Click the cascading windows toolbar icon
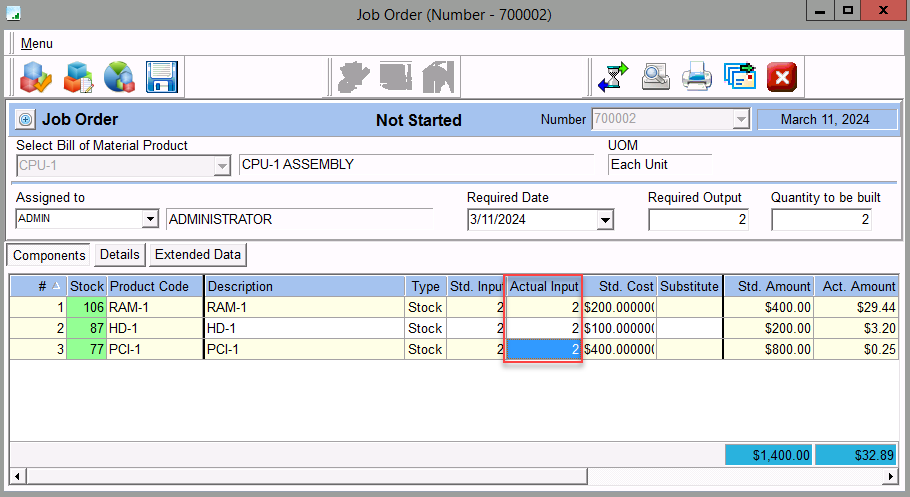Viewport: 910px width, 497px height. tap(739, 77)
